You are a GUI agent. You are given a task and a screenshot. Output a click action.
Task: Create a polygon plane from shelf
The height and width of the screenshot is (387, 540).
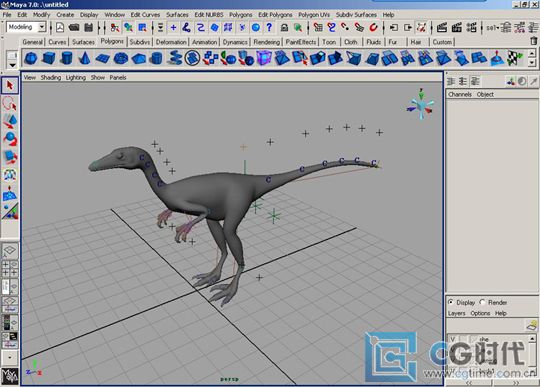pyautogui.click(x=103, y=58)
